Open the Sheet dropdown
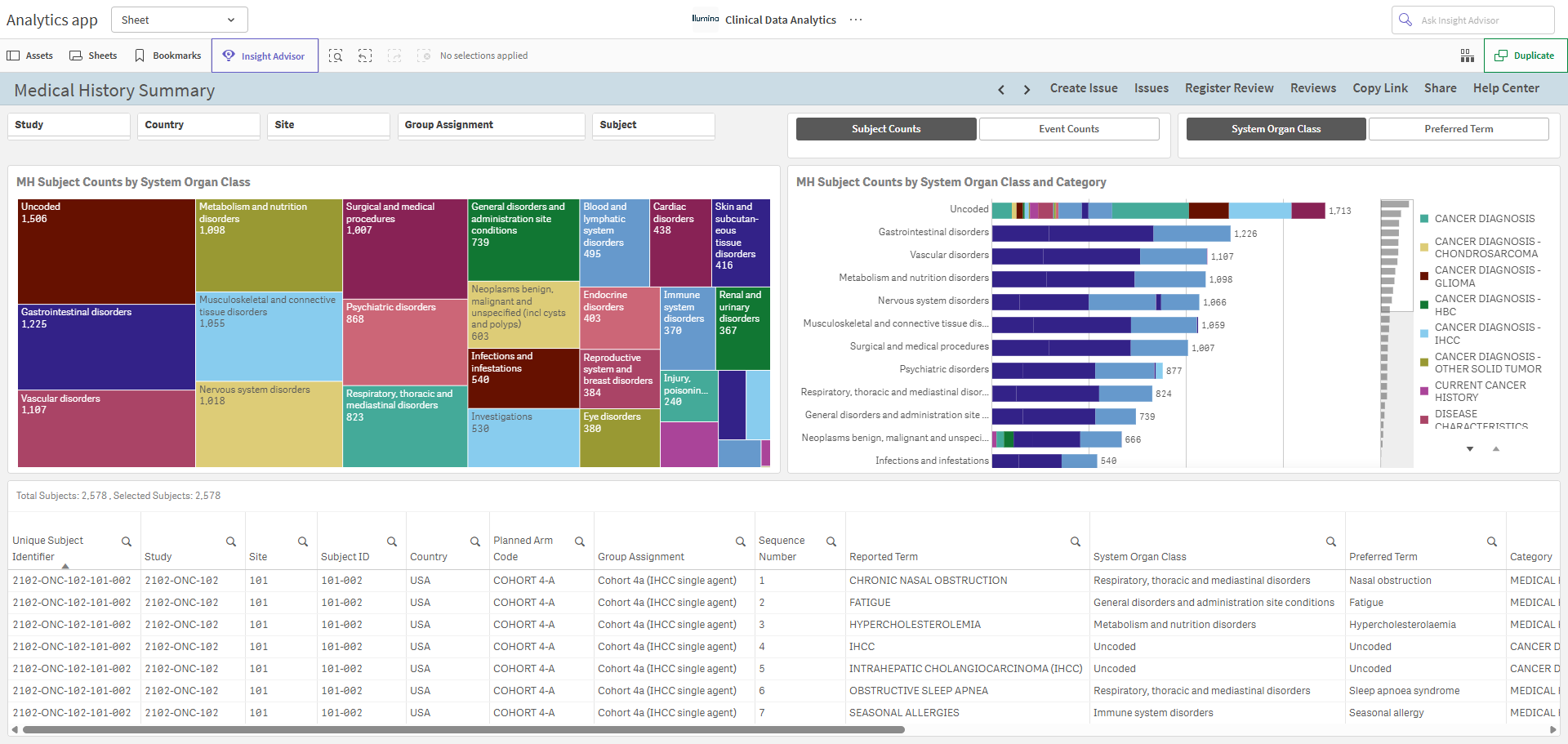This screenshot has height=744, width=1568. pyautogui.click(x=180, y=20)
